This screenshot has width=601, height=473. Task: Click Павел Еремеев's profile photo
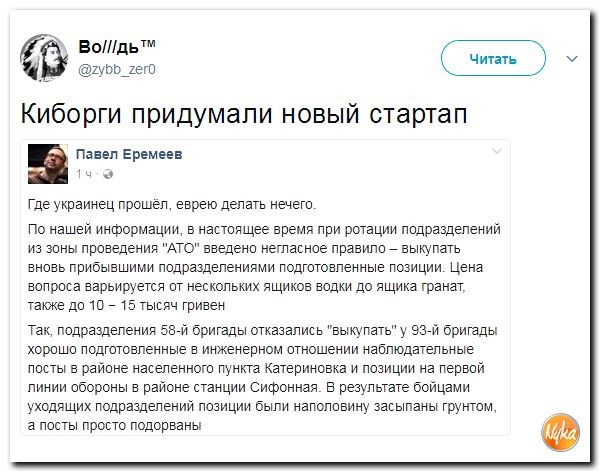click(x=48, y=160)
